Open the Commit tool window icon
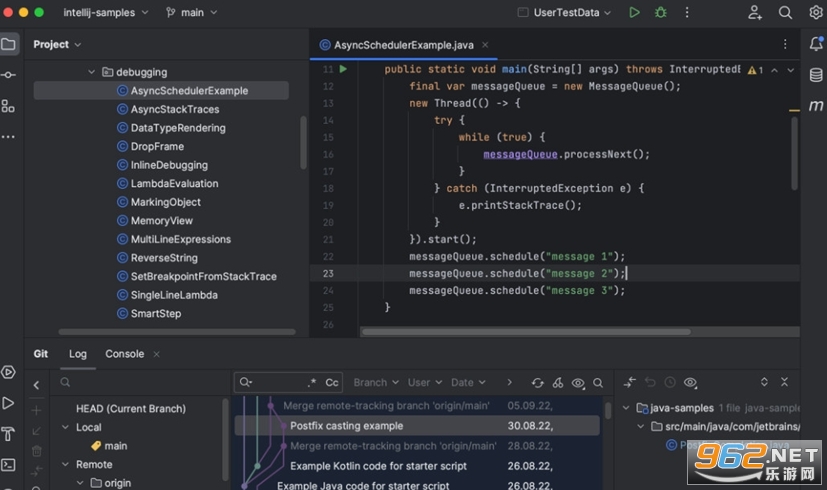 (x=8, y=75)
